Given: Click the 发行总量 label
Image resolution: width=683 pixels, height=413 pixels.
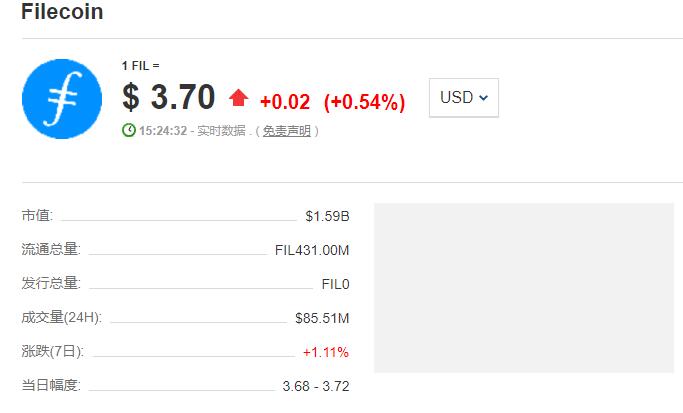Looking at the screenshot, I should pyautogui.click(x=50, y=283).
